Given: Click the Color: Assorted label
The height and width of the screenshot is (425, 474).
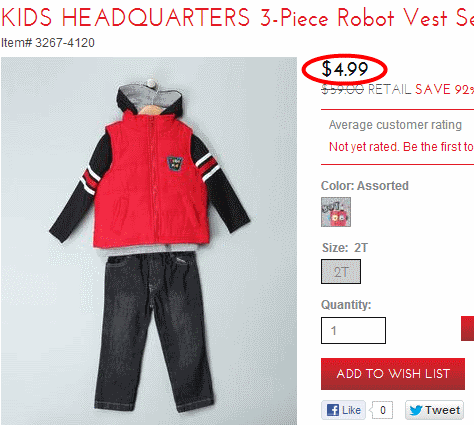Looking at the screenshot, I should [365, 186].
